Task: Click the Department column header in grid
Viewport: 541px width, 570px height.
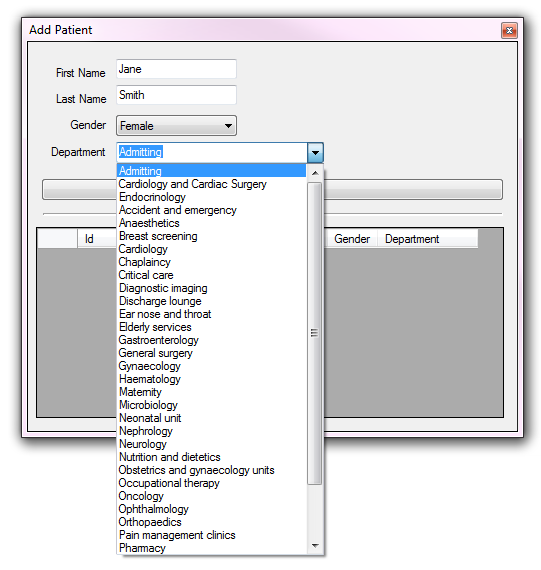Action: pos(428,239)
